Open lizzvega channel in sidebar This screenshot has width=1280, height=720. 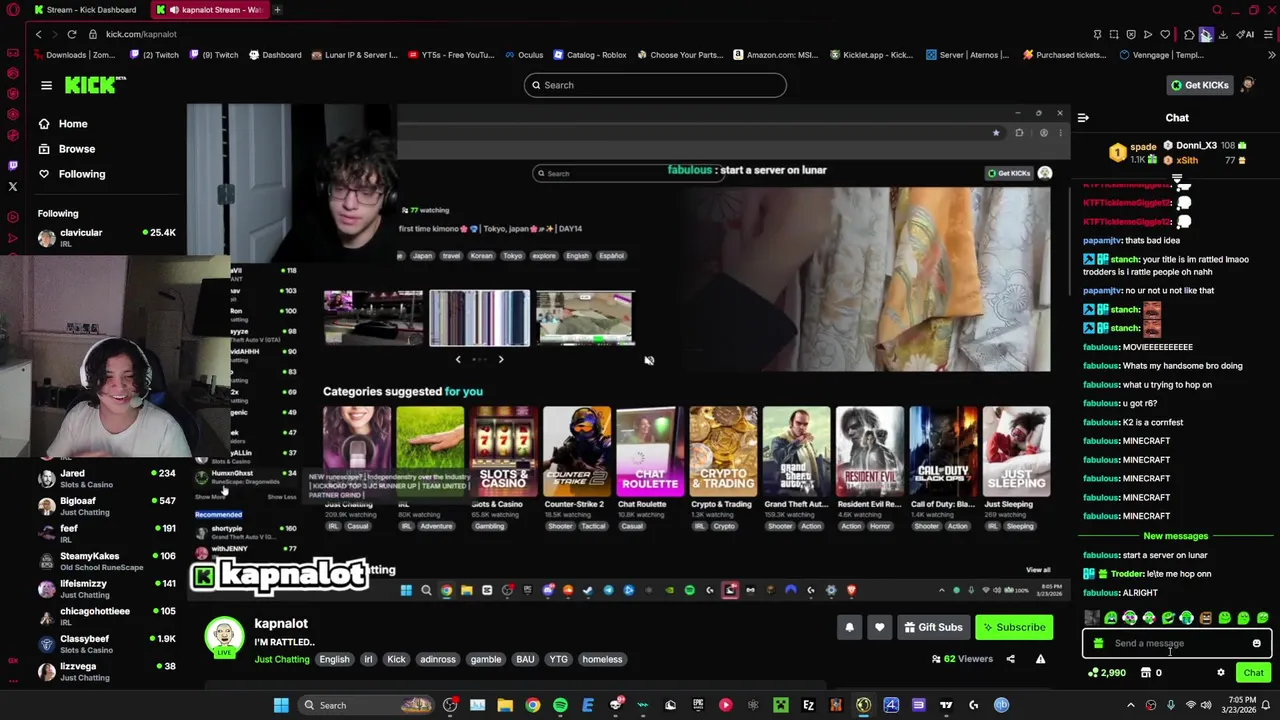(x=106, y=671)
